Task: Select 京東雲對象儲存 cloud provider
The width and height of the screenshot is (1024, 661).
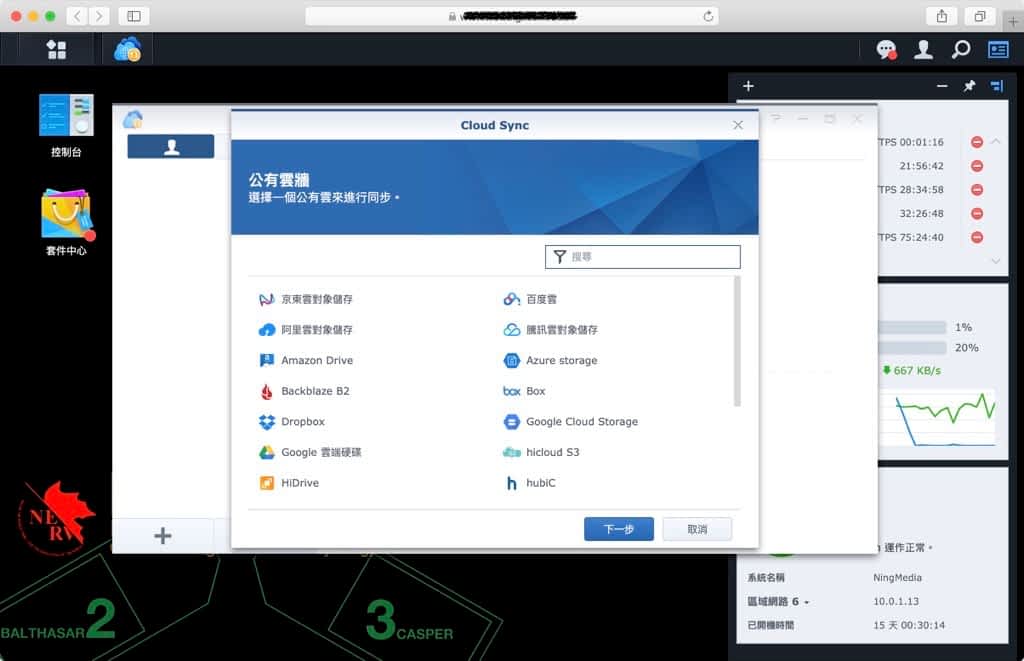Action: [306, 299]
